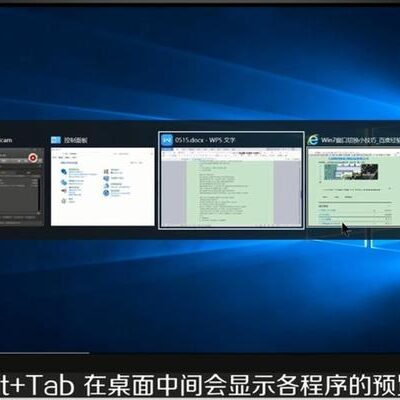Click the '0515.docx - WPS 文字' title
400x400 pixels.
pos(205,140)
